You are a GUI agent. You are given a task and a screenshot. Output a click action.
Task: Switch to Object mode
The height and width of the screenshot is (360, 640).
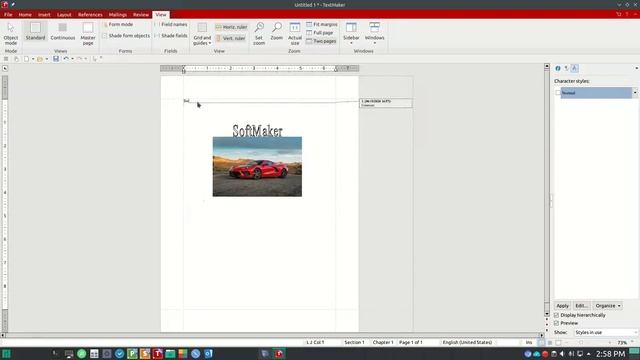11,33
